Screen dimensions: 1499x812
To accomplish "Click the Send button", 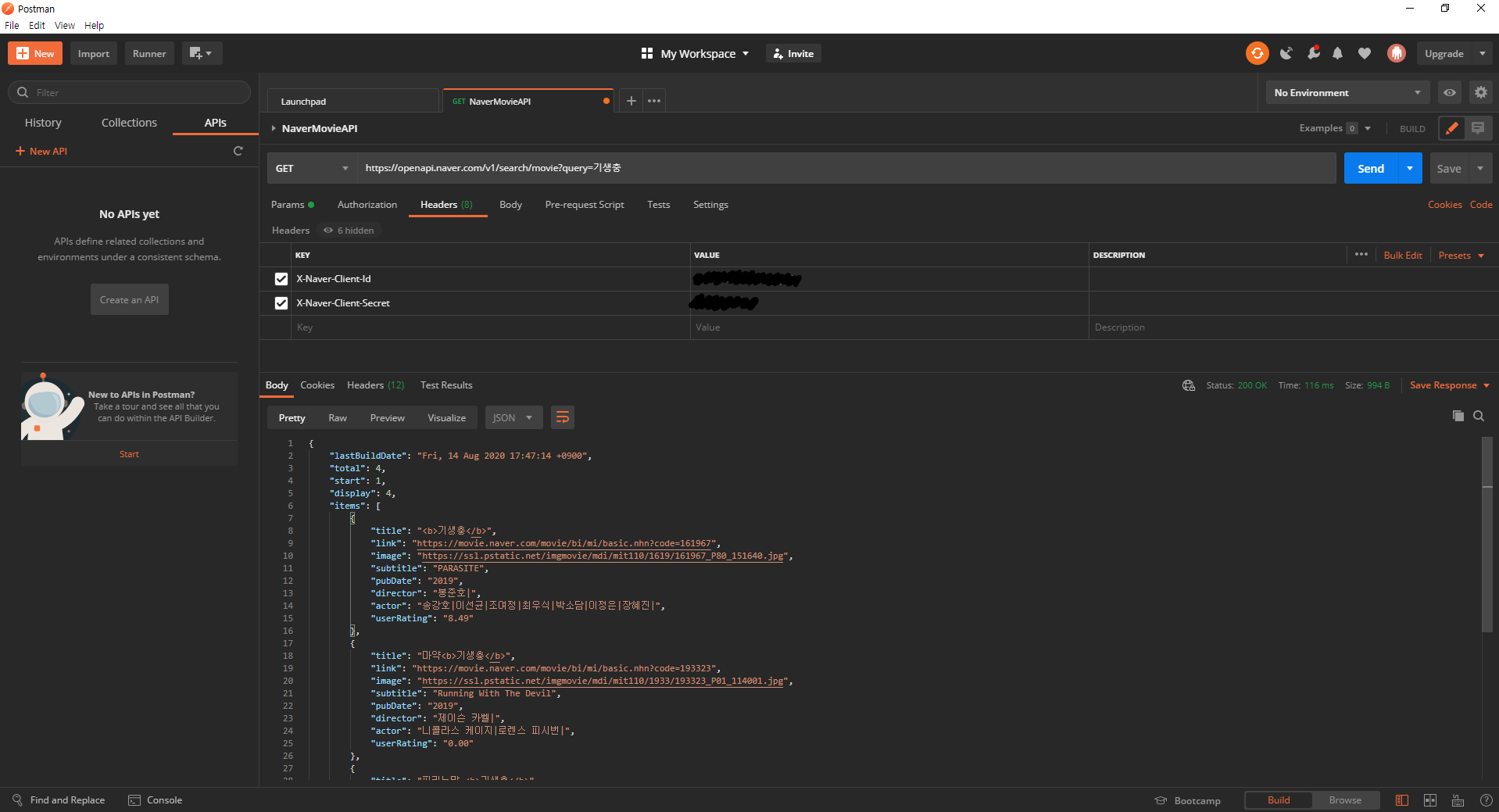I will (1371, 168).
